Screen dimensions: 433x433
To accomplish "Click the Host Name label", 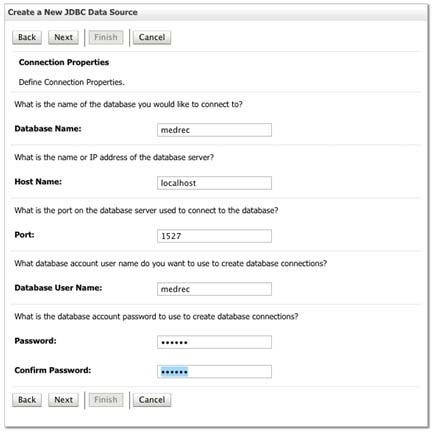I will [38, 182].
